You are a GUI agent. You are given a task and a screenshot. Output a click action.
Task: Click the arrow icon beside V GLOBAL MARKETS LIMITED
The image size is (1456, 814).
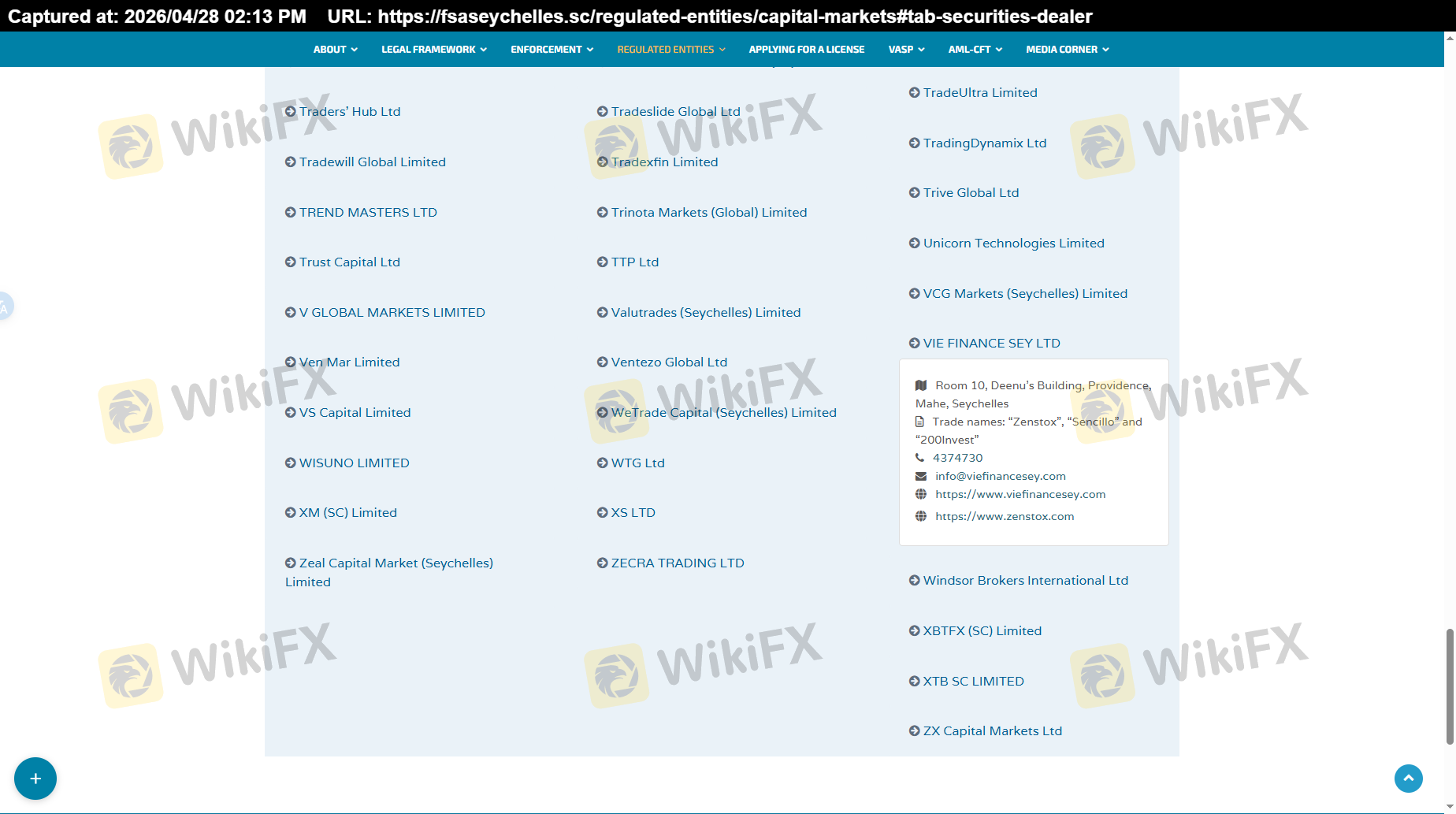(291, 313)
